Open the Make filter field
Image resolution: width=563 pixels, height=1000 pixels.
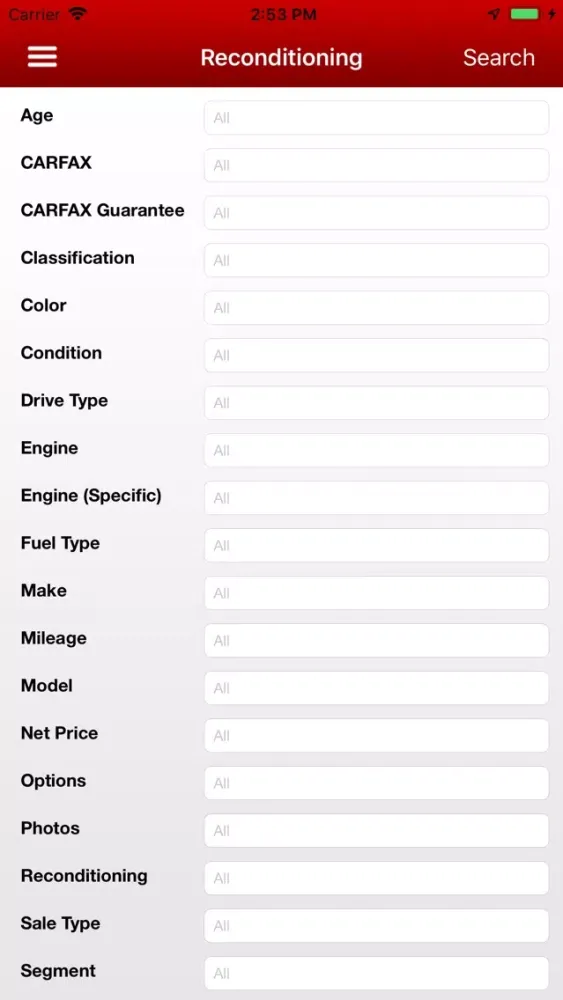[376, 593]
